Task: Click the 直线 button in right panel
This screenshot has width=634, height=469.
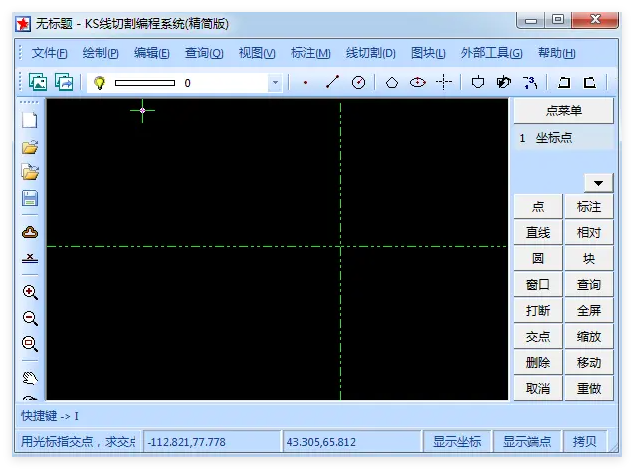Action: click(538, 232)
